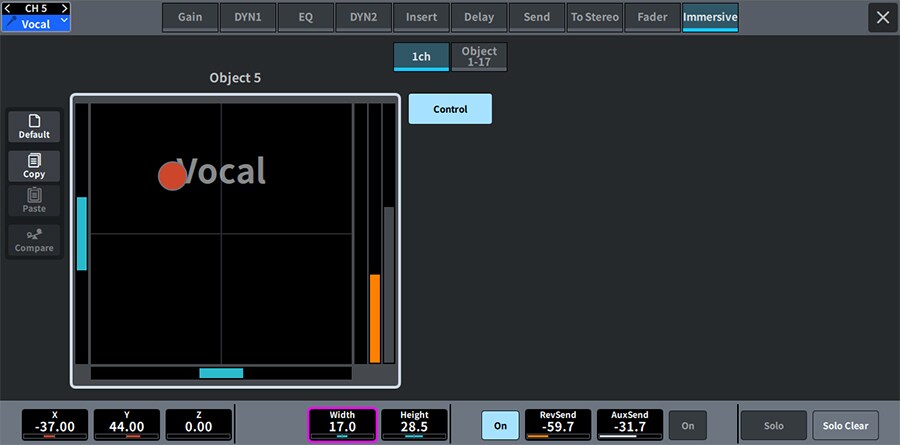Go to previous channel with left arrow
Viewport: 900px width, 445px height.
coord(8,8)
